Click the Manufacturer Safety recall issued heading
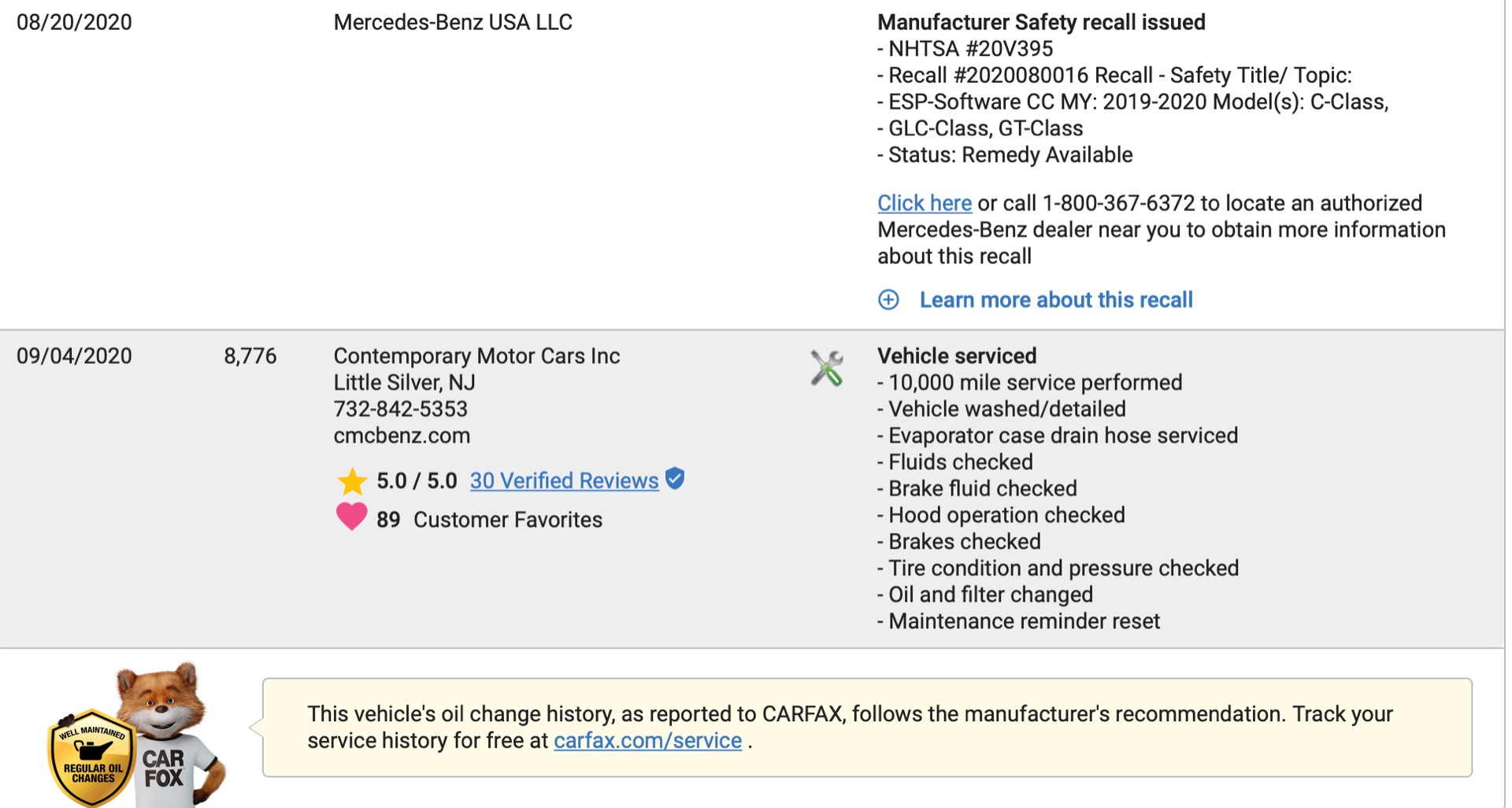The height and width of the screenshot is (808, 1512). [x=1041, y=22]
